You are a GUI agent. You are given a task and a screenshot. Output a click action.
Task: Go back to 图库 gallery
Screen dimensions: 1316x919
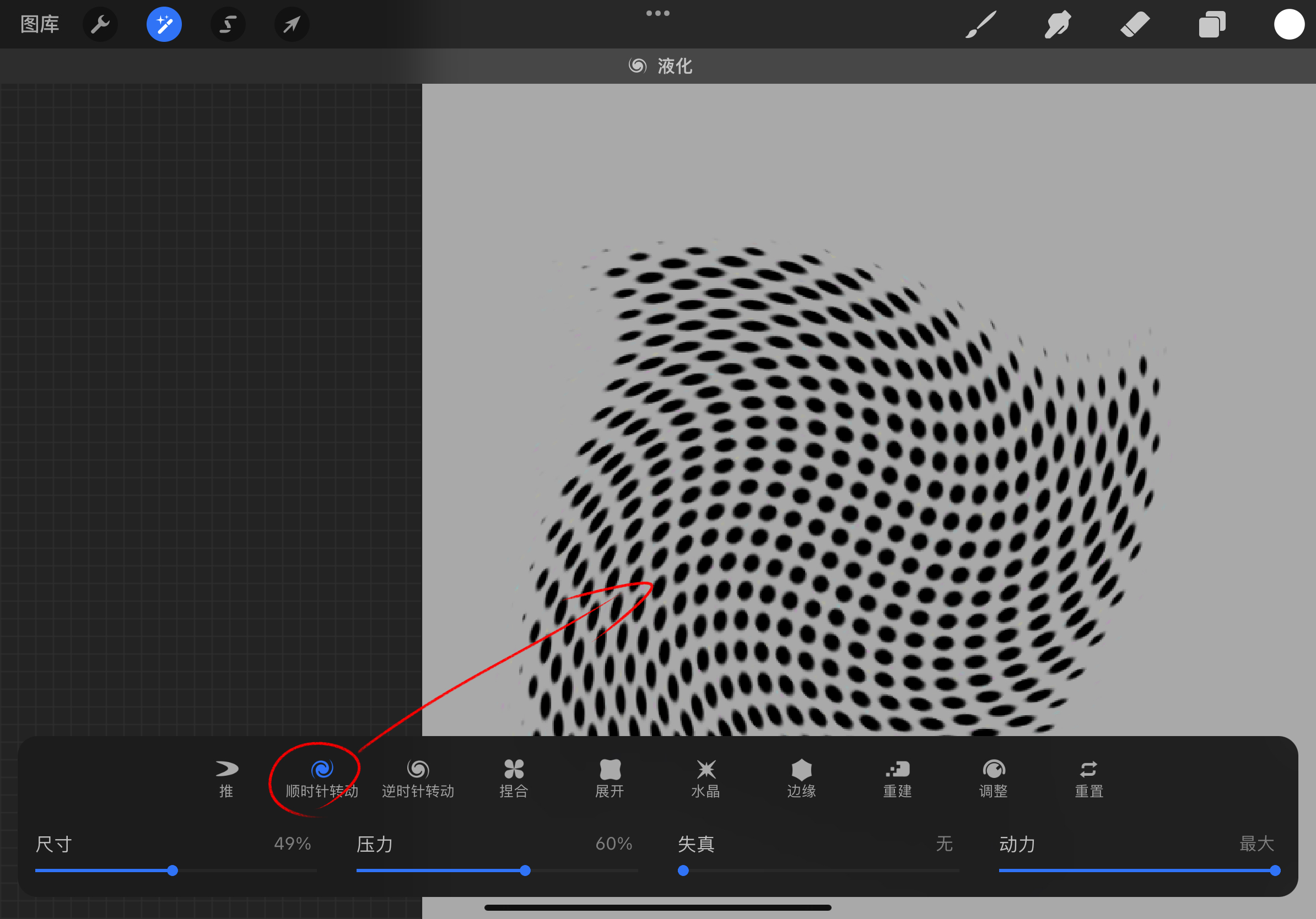(x=40, y=25)
